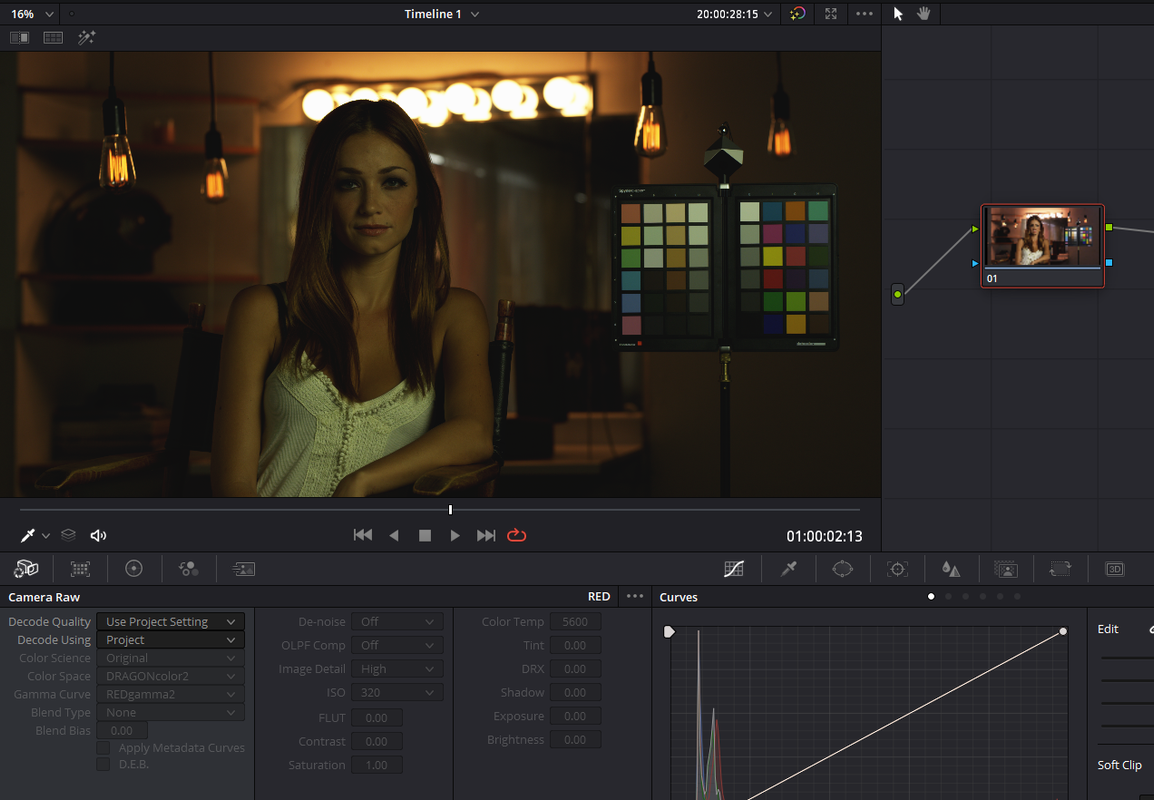Play the clip in reverse
Image resolution: width=1154 pixels, height=800 pixels.
(394, 536)
